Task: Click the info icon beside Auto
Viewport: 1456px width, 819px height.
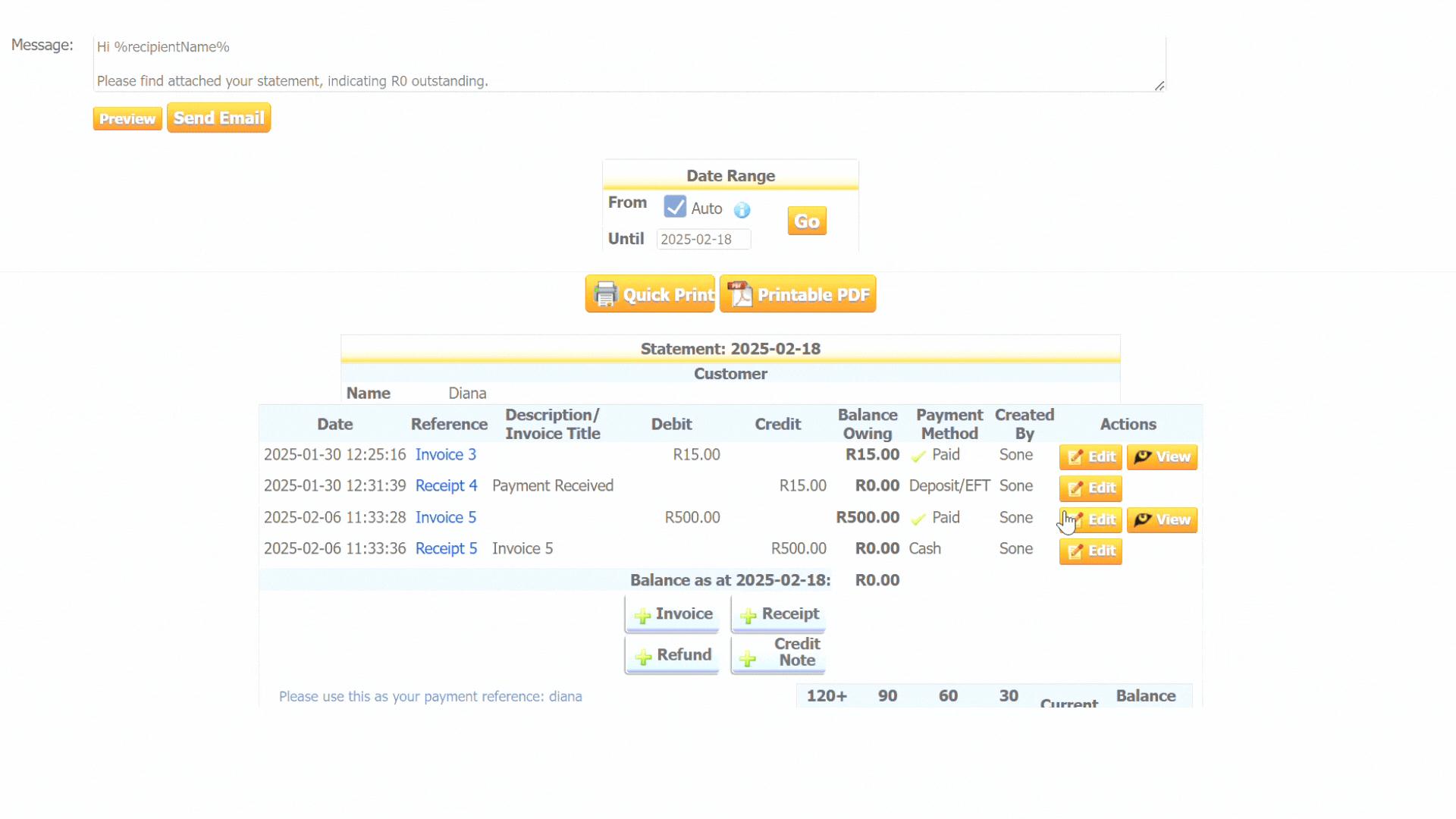Action: [742, 210]
